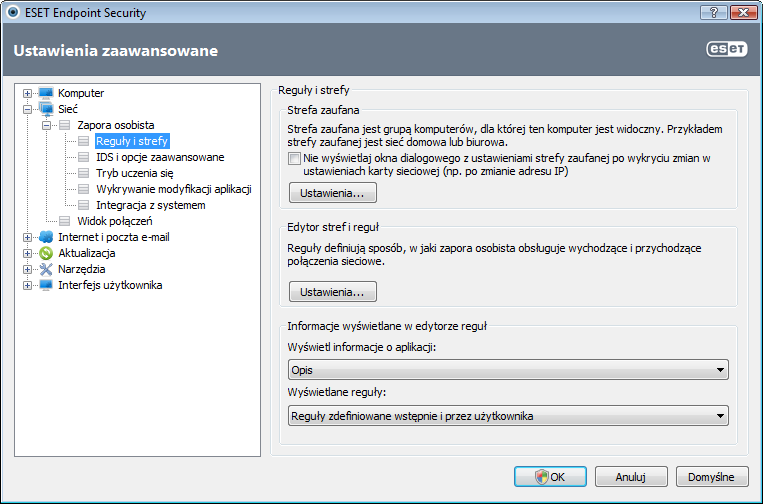Expand the Narzędzia tree node

click(x=28, y=270)
